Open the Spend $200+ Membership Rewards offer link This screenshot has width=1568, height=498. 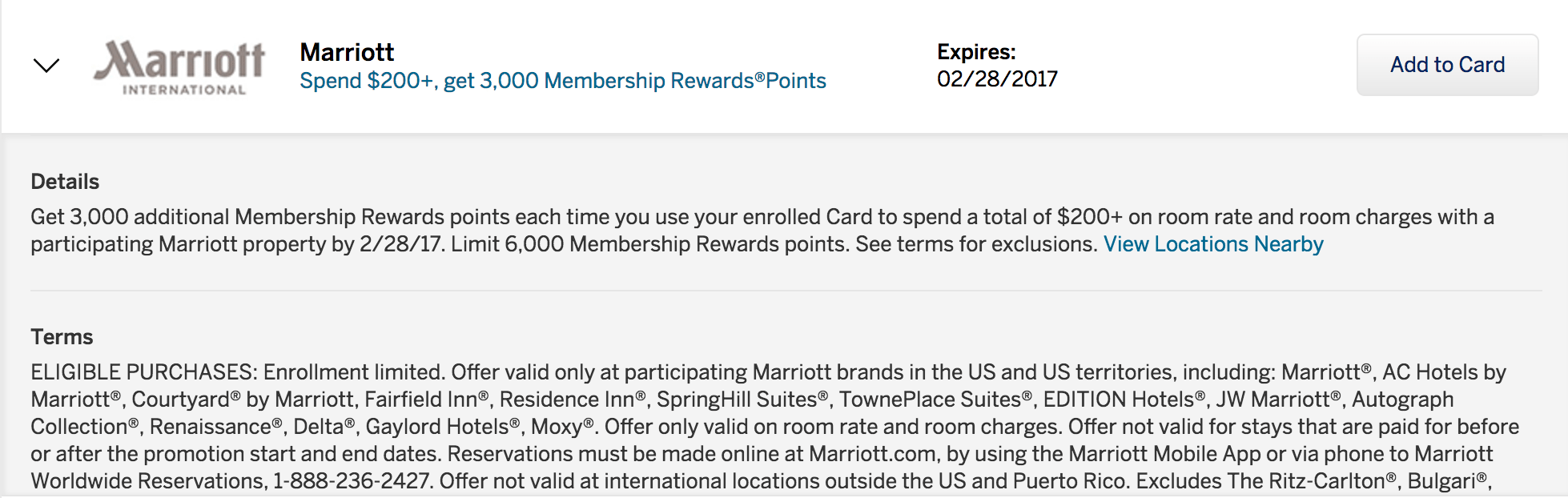[x=563, y=81]
